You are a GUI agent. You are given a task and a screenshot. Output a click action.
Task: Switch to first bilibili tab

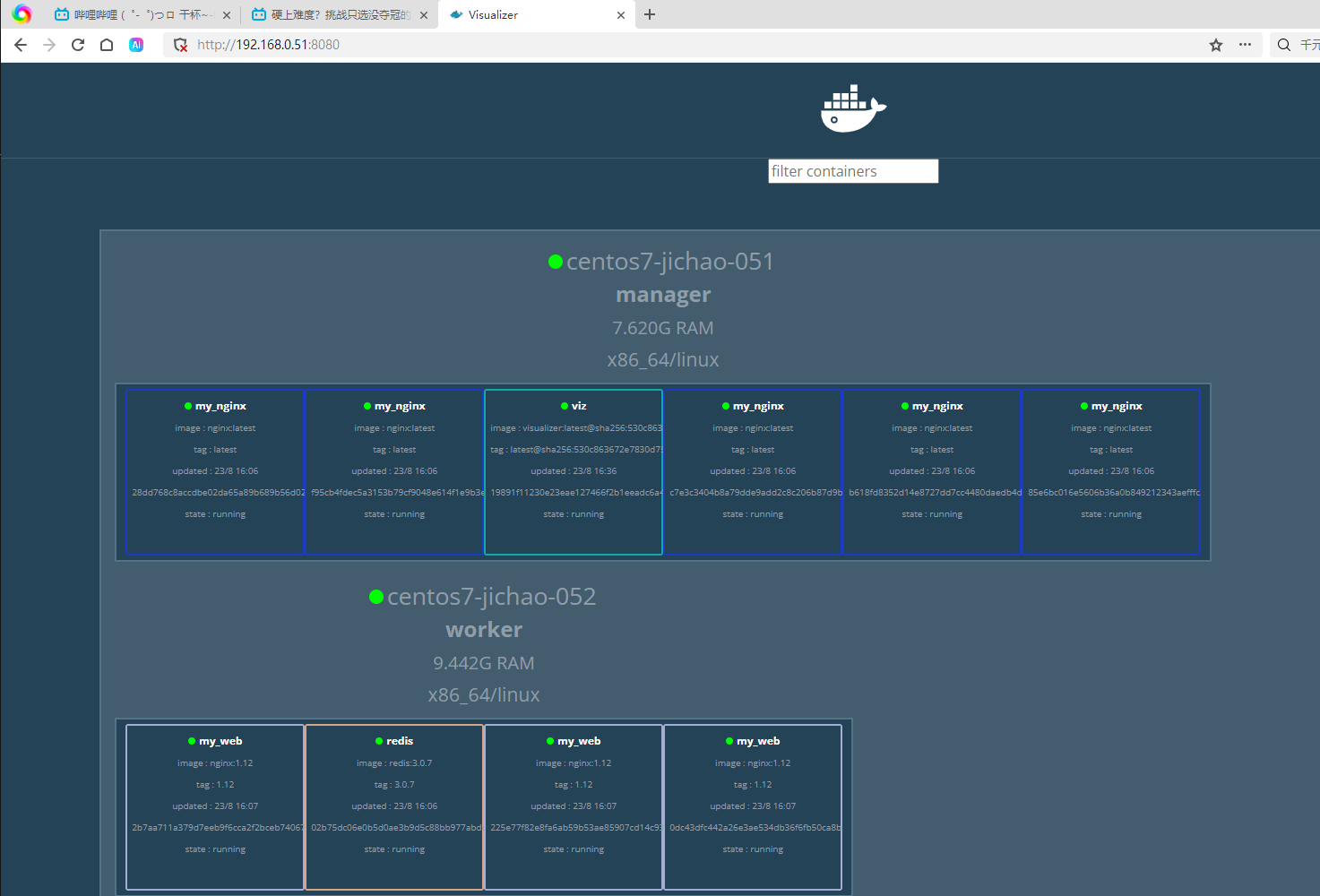[x=142, y=14]
